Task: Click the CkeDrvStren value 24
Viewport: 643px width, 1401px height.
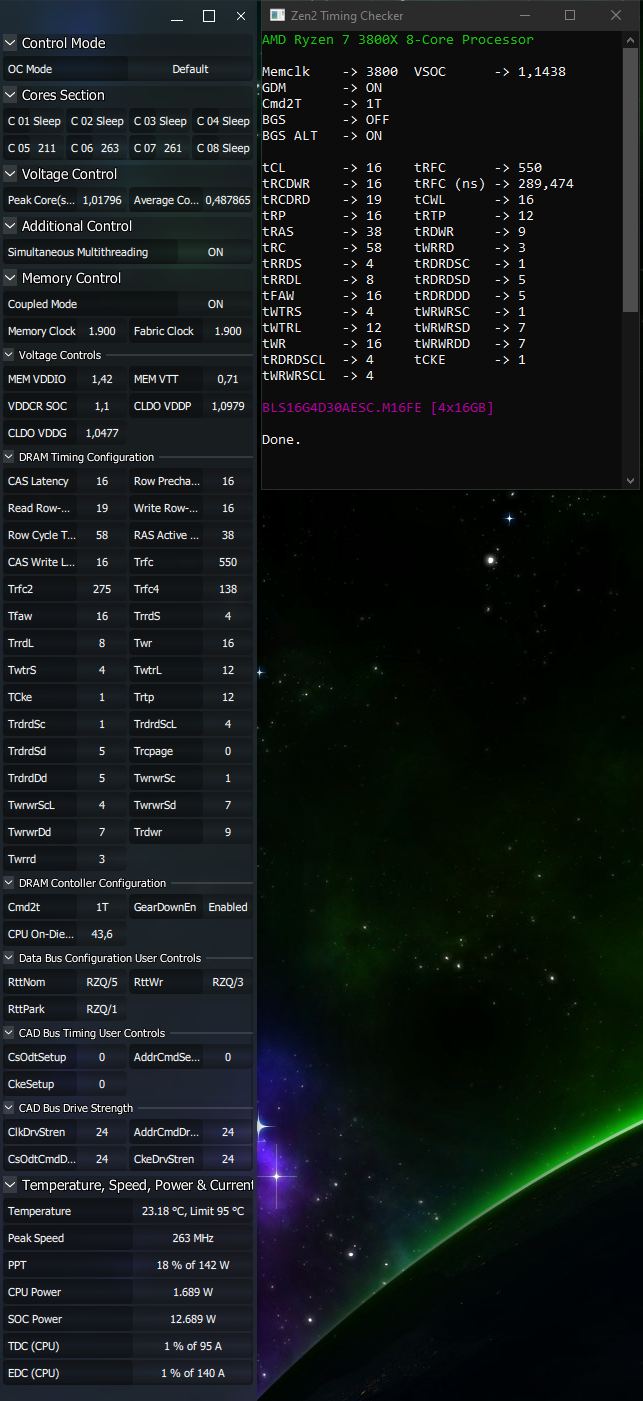Action: [228, 1159]
